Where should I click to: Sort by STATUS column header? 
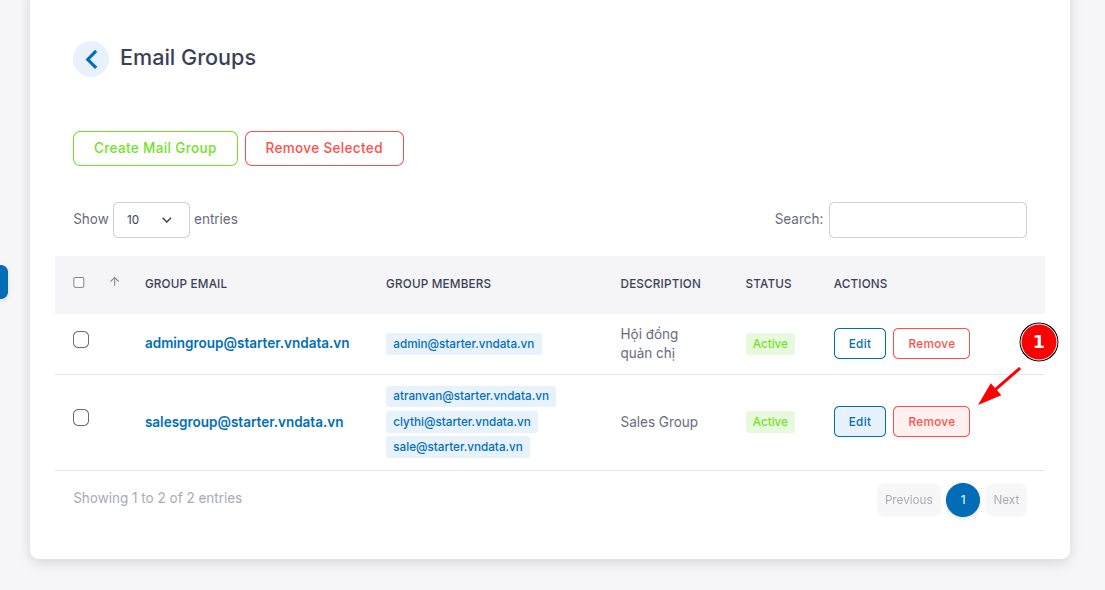(x=768, y=284)
